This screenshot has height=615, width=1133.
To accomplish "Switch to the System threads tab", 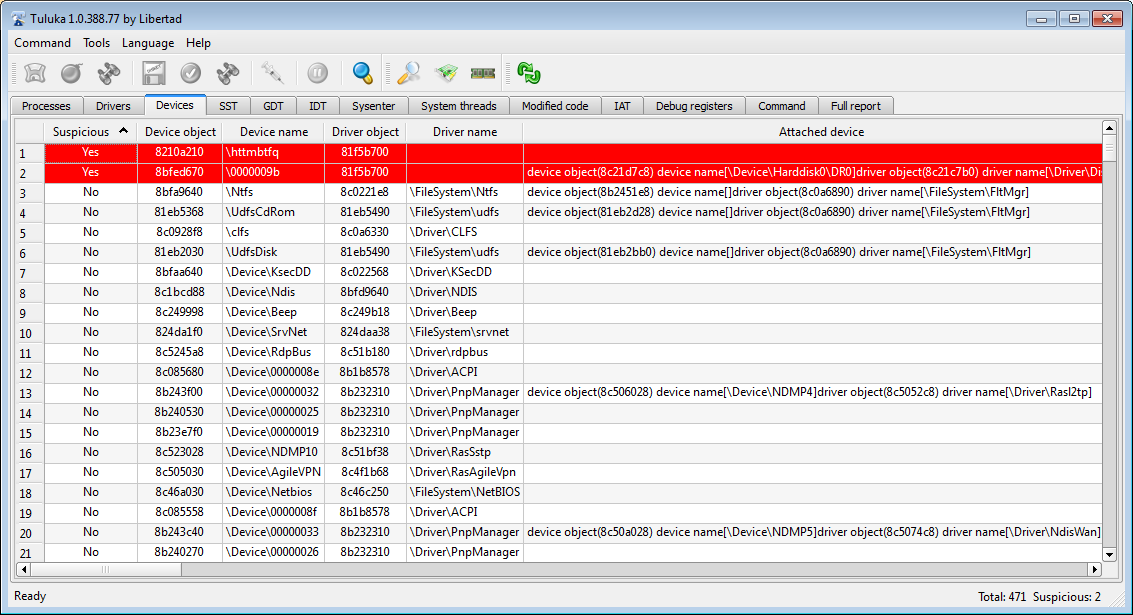I will [459, 106].
